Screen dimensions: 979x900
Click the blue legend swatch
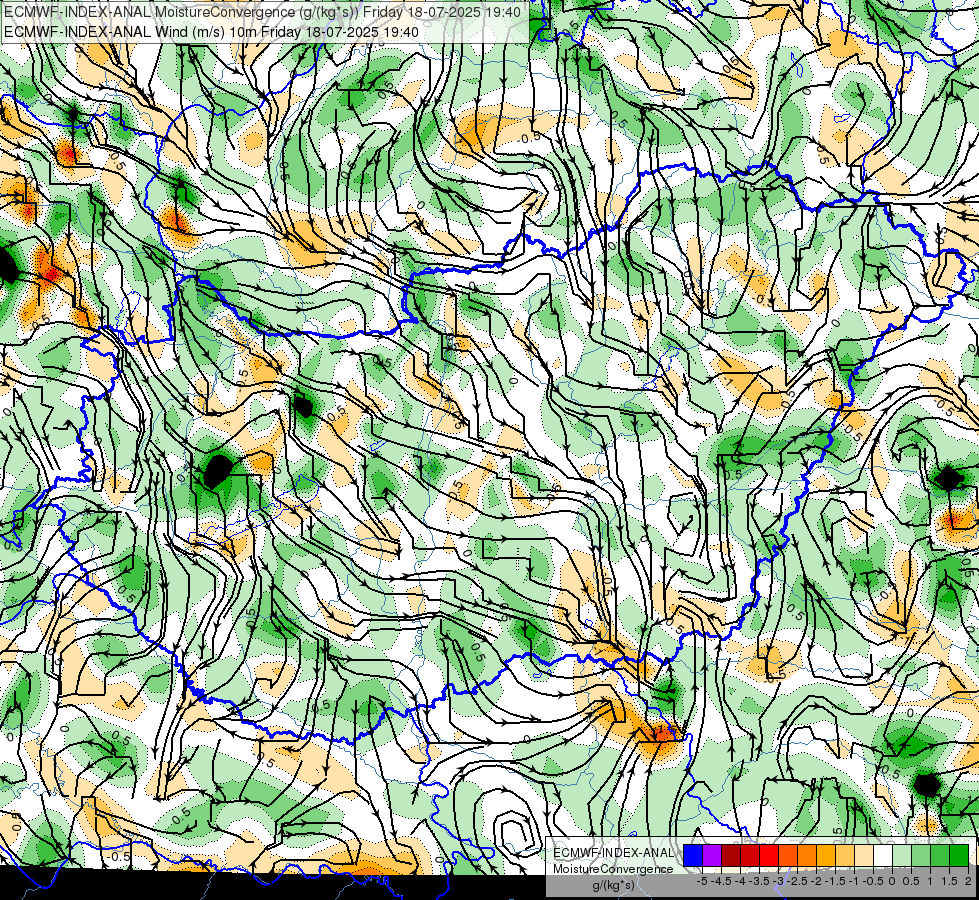pos(693,855)
